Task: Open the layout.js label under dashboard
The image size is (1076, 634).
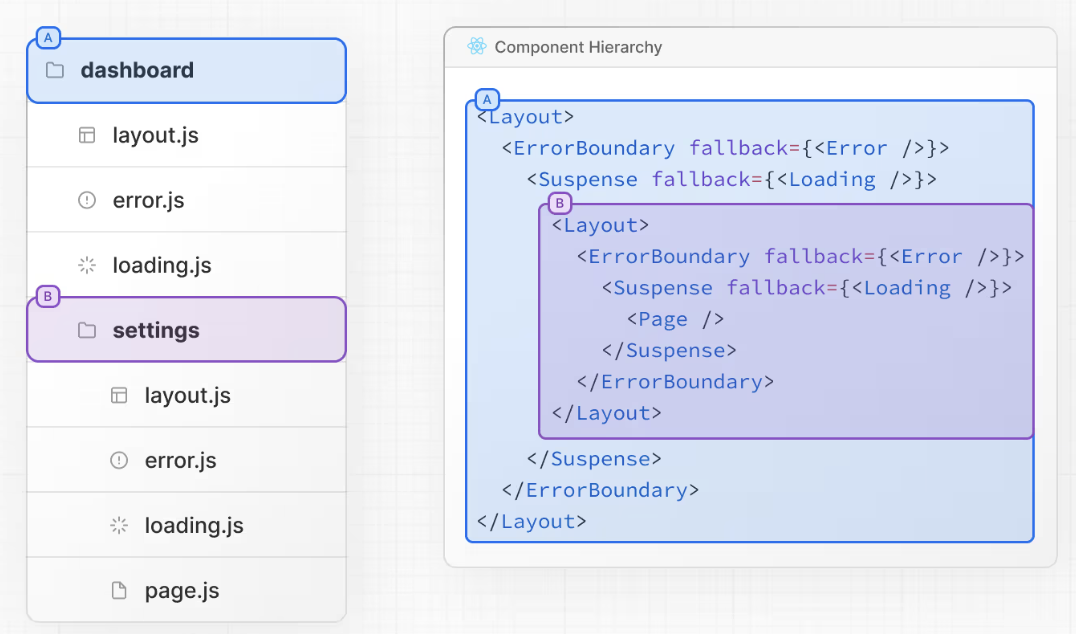Action: coord(156,135)
